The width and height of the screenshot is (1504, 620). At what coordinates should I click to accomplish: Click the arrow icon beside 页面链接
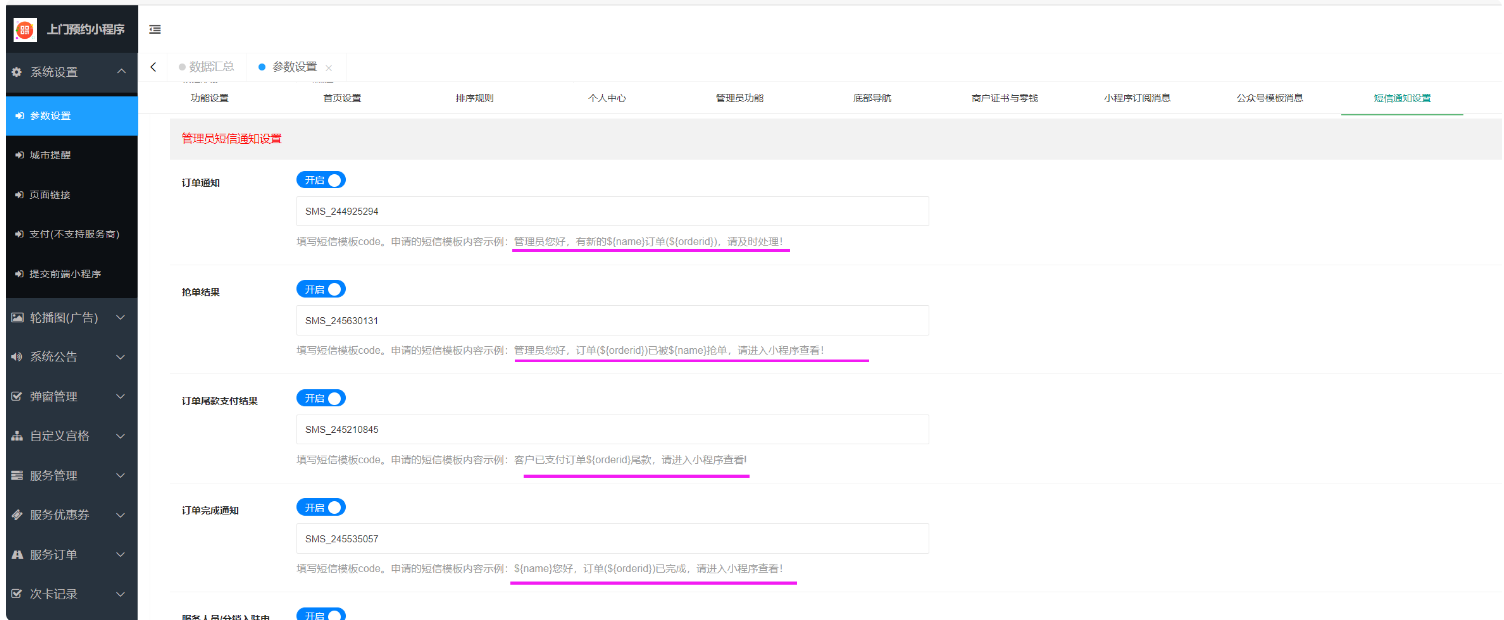pyautogui.click(x=20, y=195)
